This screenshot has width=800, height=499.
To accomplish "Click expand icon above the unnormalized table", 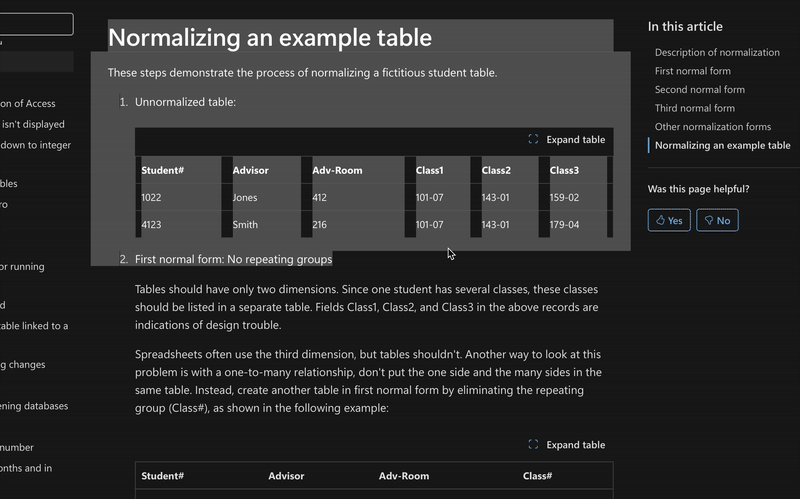I will coord(533,140).
